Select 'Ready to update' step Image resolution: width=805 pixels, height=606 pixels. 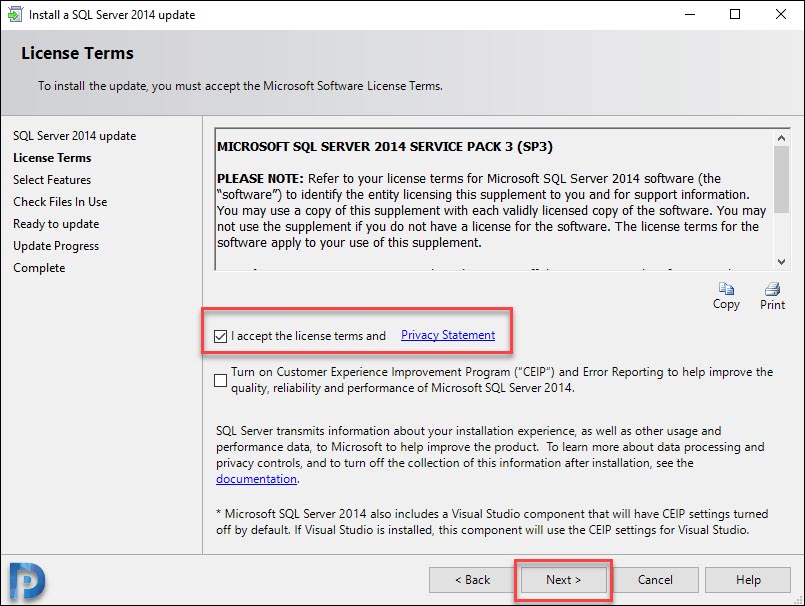(x=56, y=224)
